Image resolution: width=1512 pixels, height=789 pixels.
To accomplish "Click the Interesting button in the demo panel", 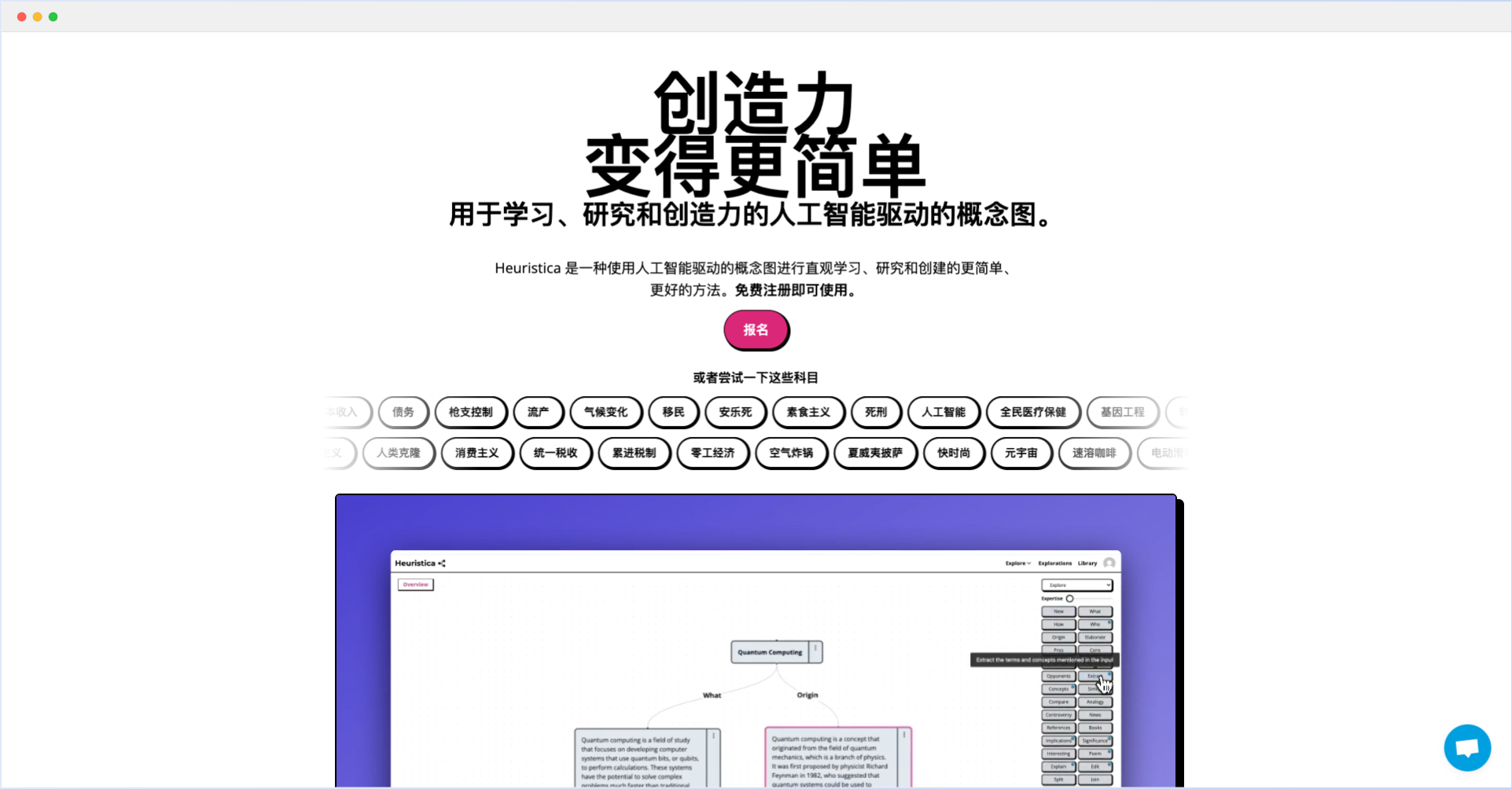I will click(x=1058, y=754).
